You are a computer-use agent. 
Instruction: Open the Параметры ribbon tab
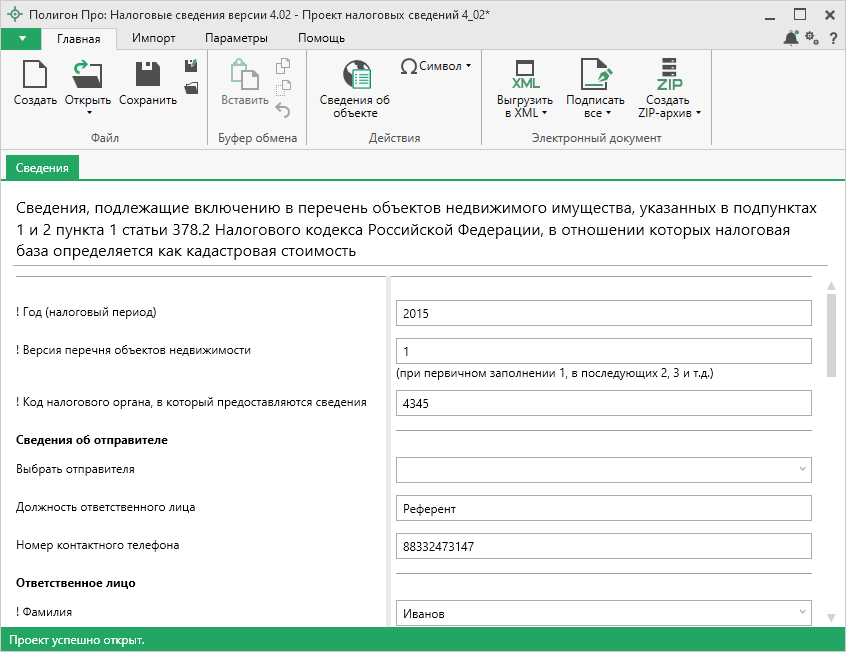[x=236, y=38]
